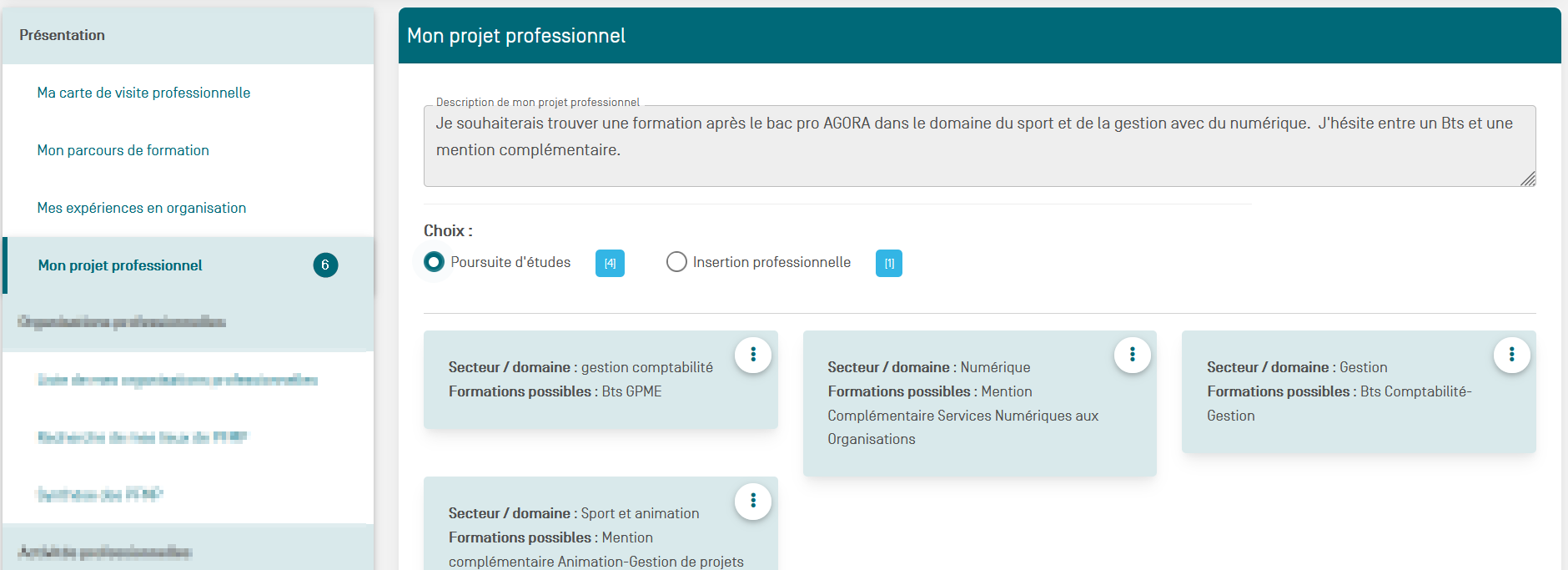1568x570 pixels.
Task: Select the Insertion professionnelle radio button
Action: (676, 262)
